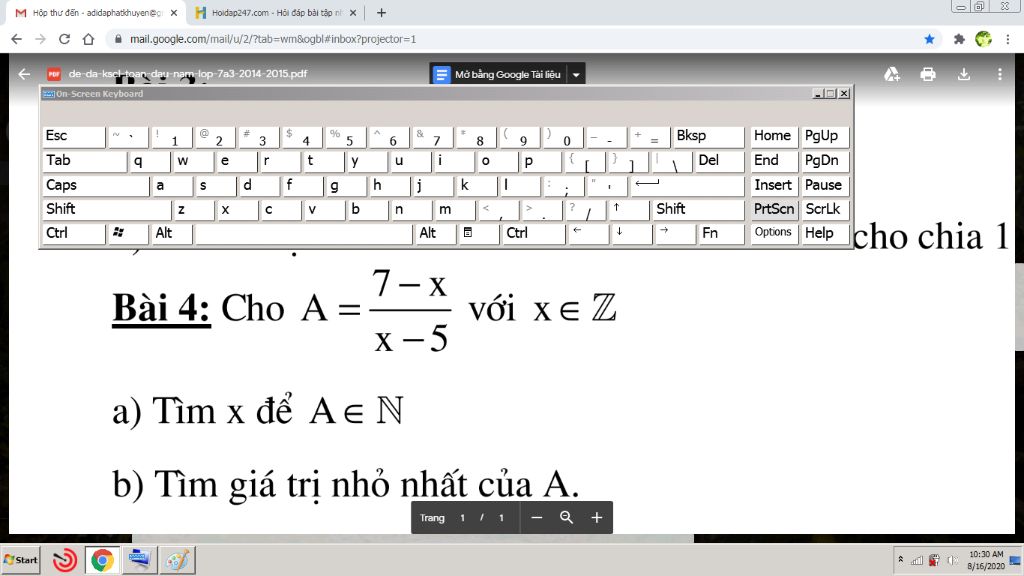Screen dimensions: 1024x576
Task: Click the Windows logo key
Action: pyautogui.click(x=127, y=234)
